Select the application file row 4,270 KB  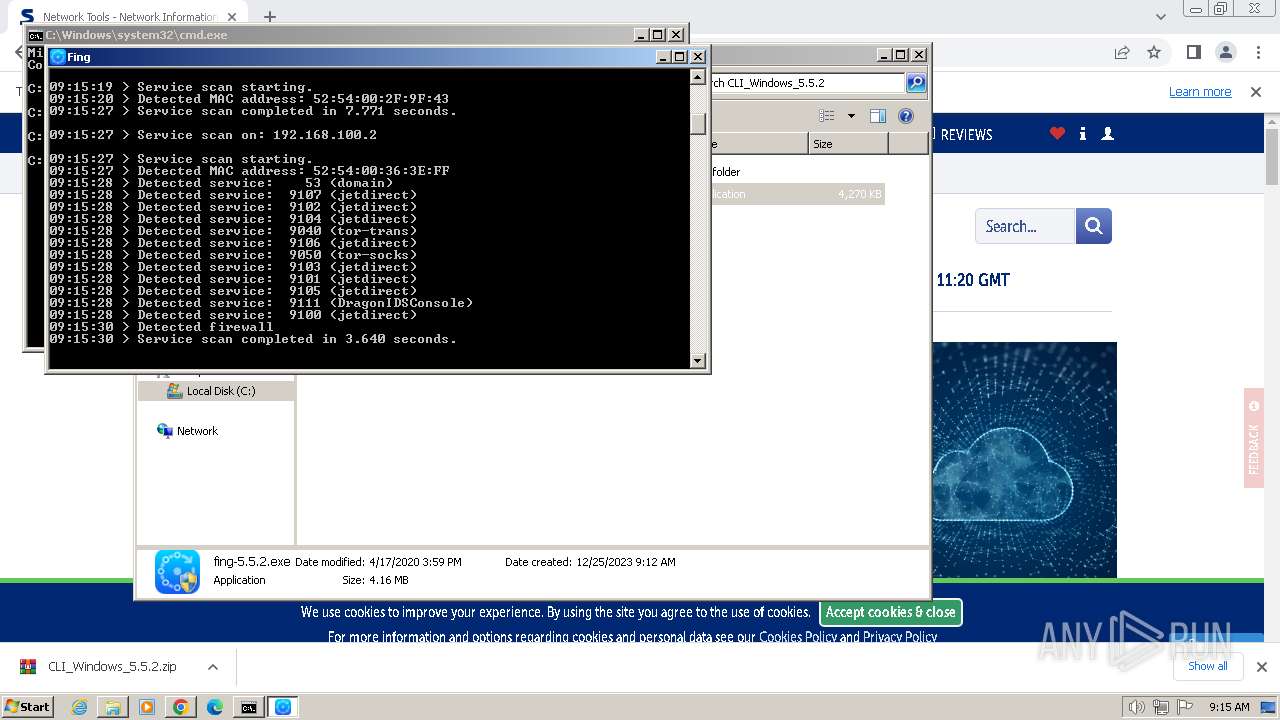pos(796,194)
